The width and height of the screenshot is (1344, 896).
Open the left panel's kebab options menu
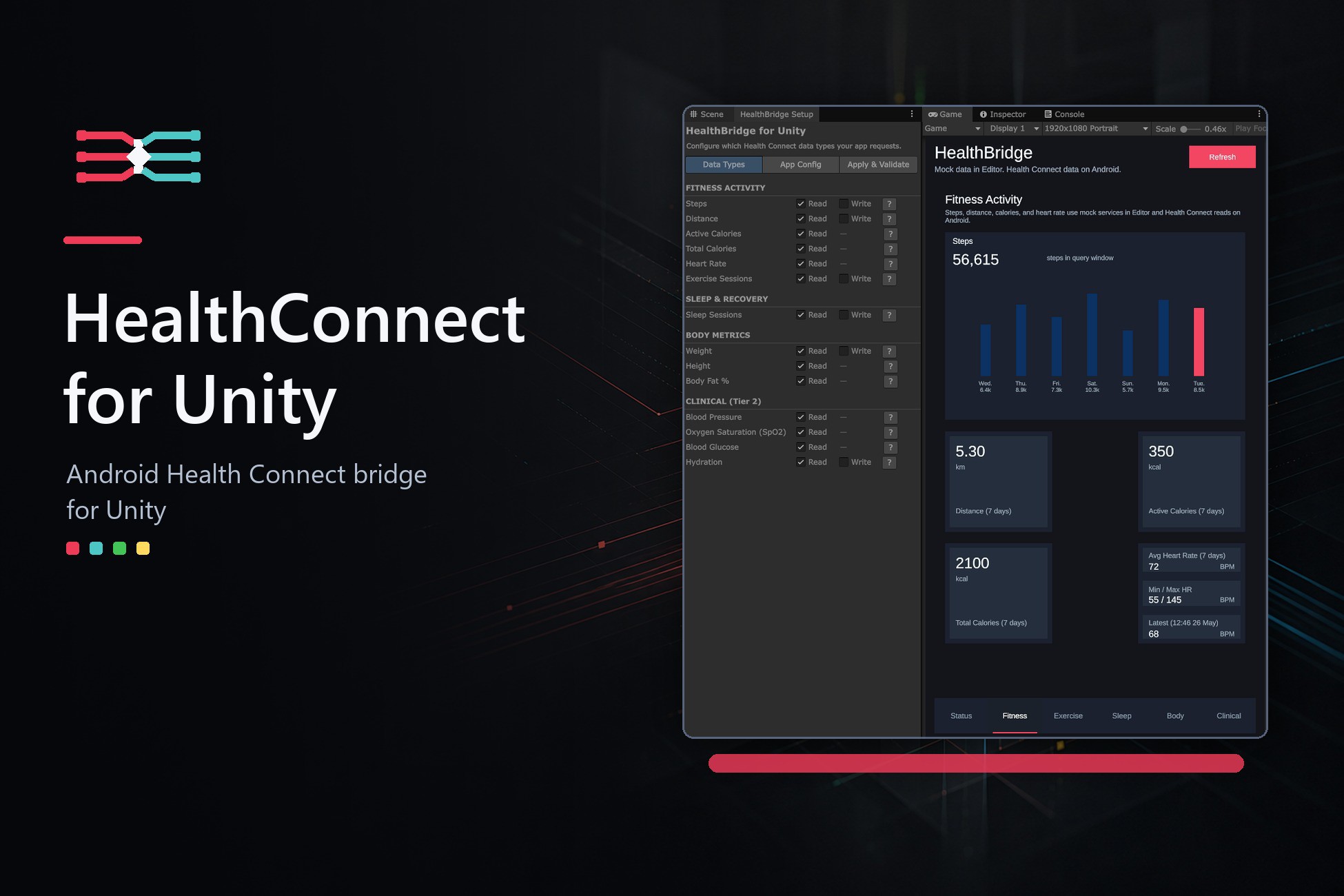pyautogui.click(x=912, y=114)
